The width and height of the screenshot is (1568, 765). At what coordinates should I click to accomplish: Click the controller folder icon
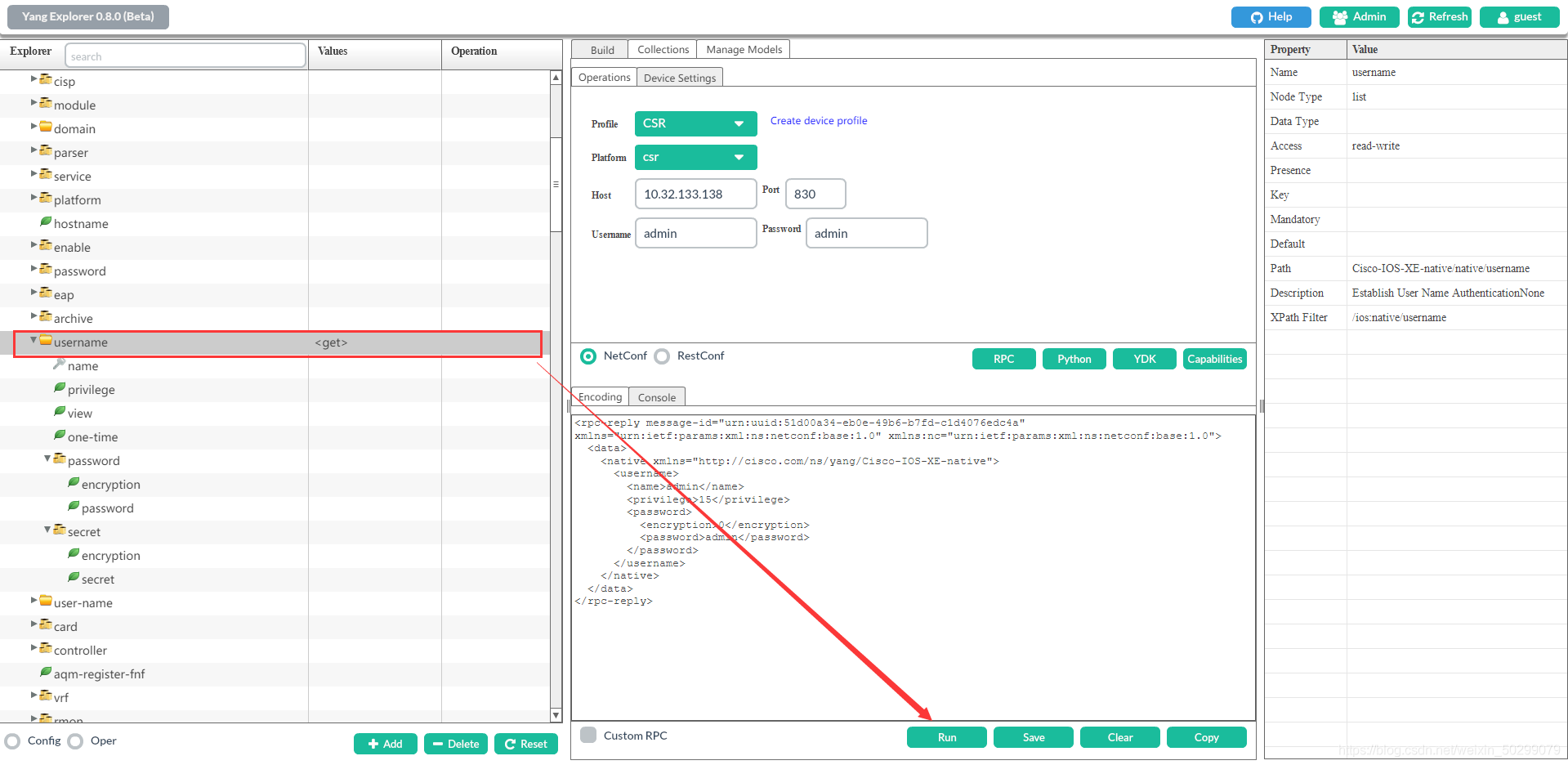click(x=46, y=648)
